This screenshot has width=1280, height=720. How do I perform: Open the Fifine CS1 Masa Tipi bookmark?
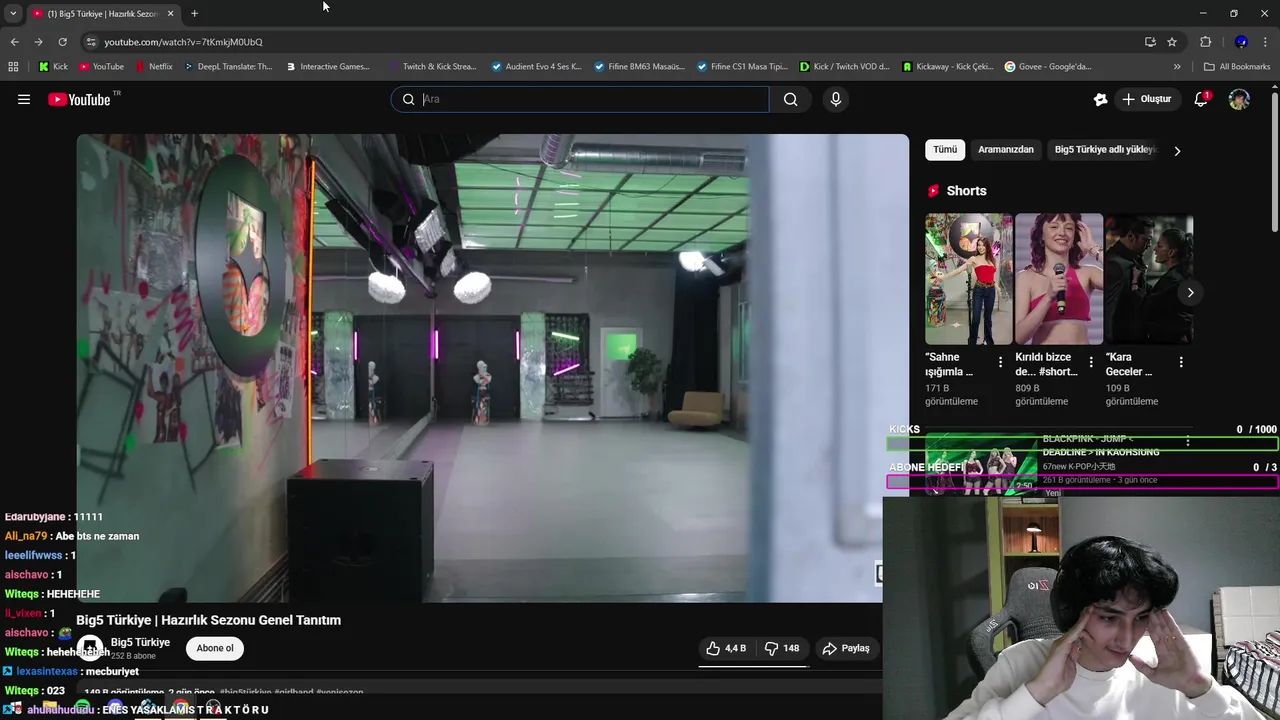click(x=742, y=67)
